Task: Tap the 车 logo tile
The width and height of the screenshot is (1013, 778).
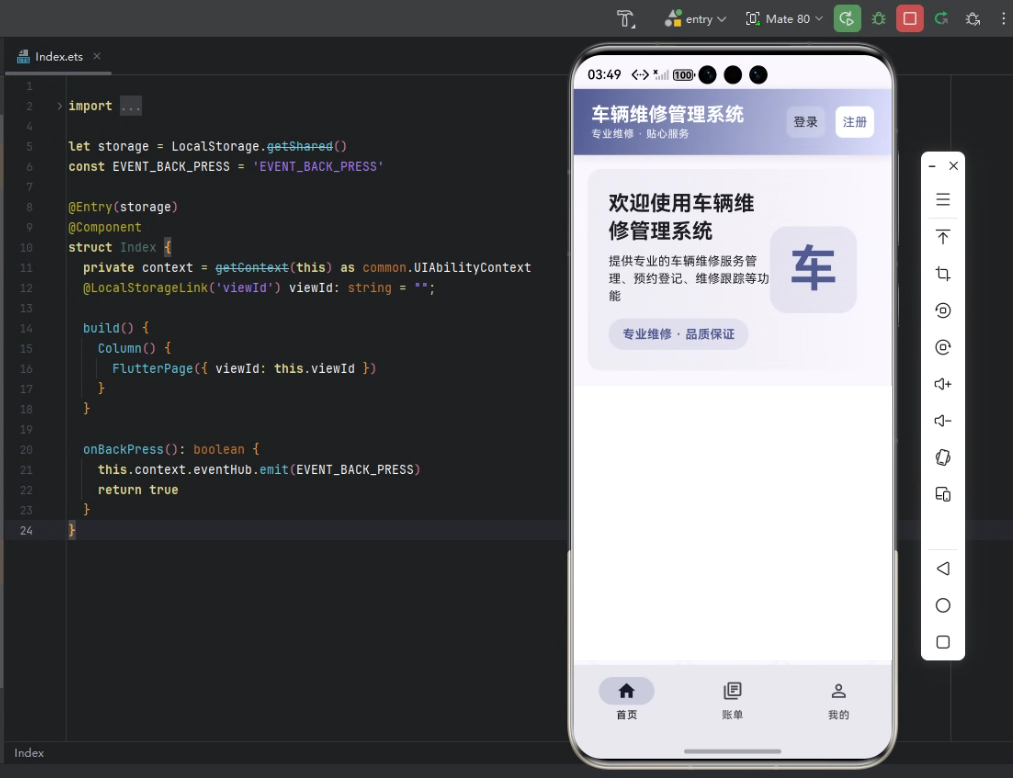Action: tap(813, 269)
